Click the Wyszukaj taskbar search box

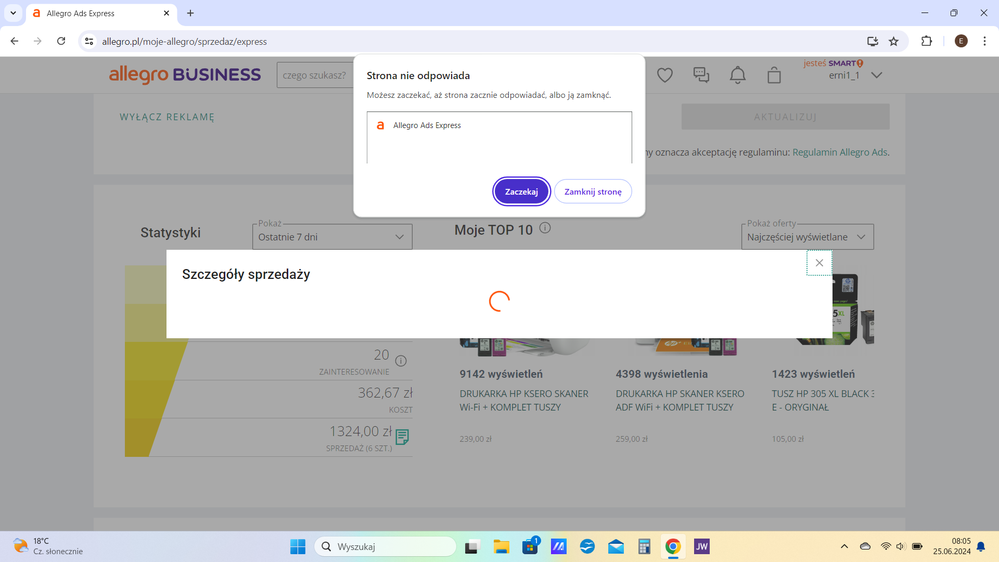385,547
